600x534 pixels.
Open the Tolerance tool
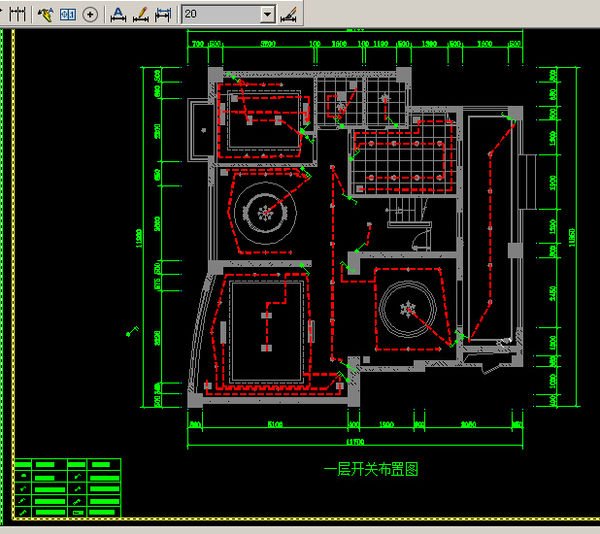click(68, 14)
